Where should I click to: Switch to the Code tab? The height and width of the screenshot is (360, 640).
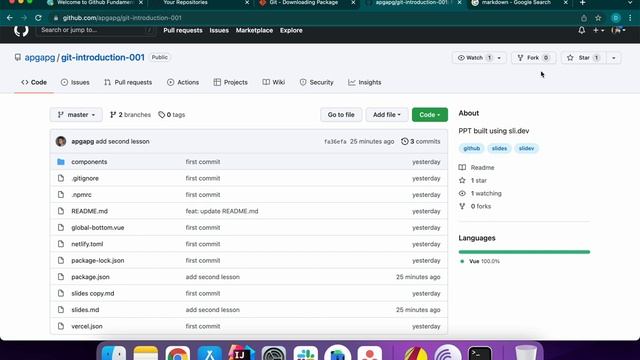[34, 82]
